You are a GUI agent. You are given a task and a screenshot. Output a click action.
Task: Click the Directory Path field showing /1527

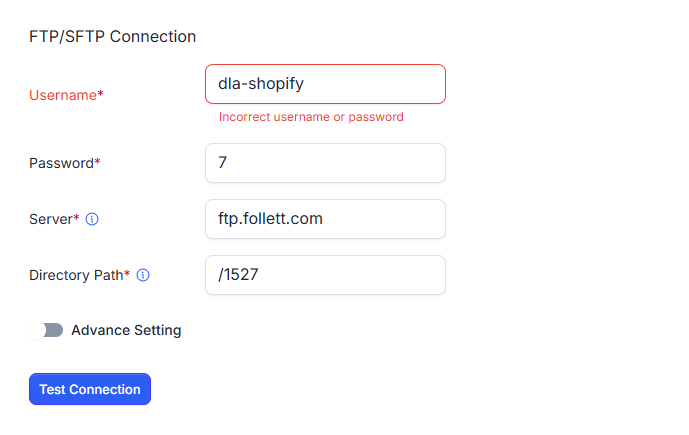(x=325, y=275)
